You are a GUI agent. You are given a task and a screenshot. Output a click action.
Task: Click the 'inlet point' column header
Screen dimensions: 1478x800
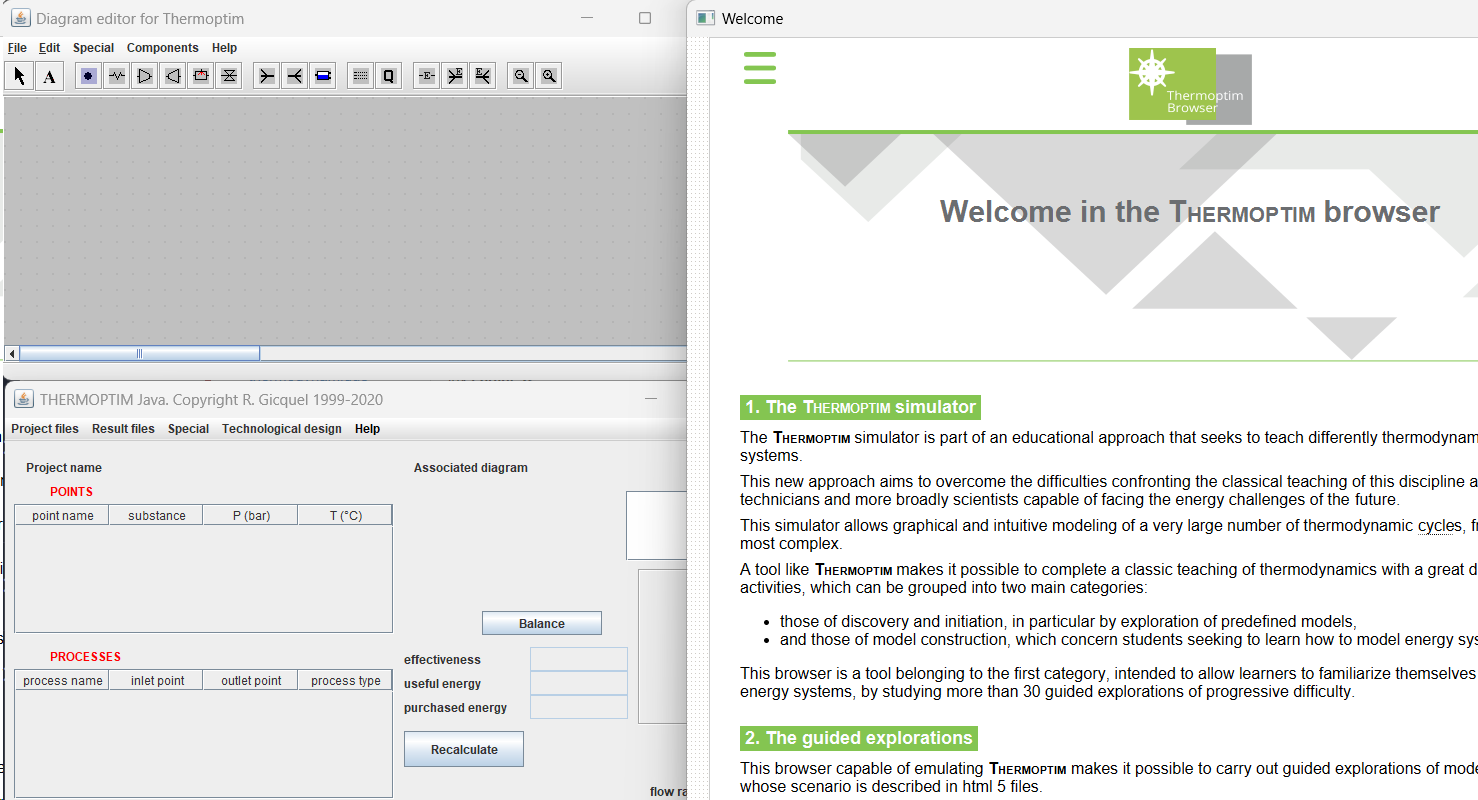coord(156,680)
